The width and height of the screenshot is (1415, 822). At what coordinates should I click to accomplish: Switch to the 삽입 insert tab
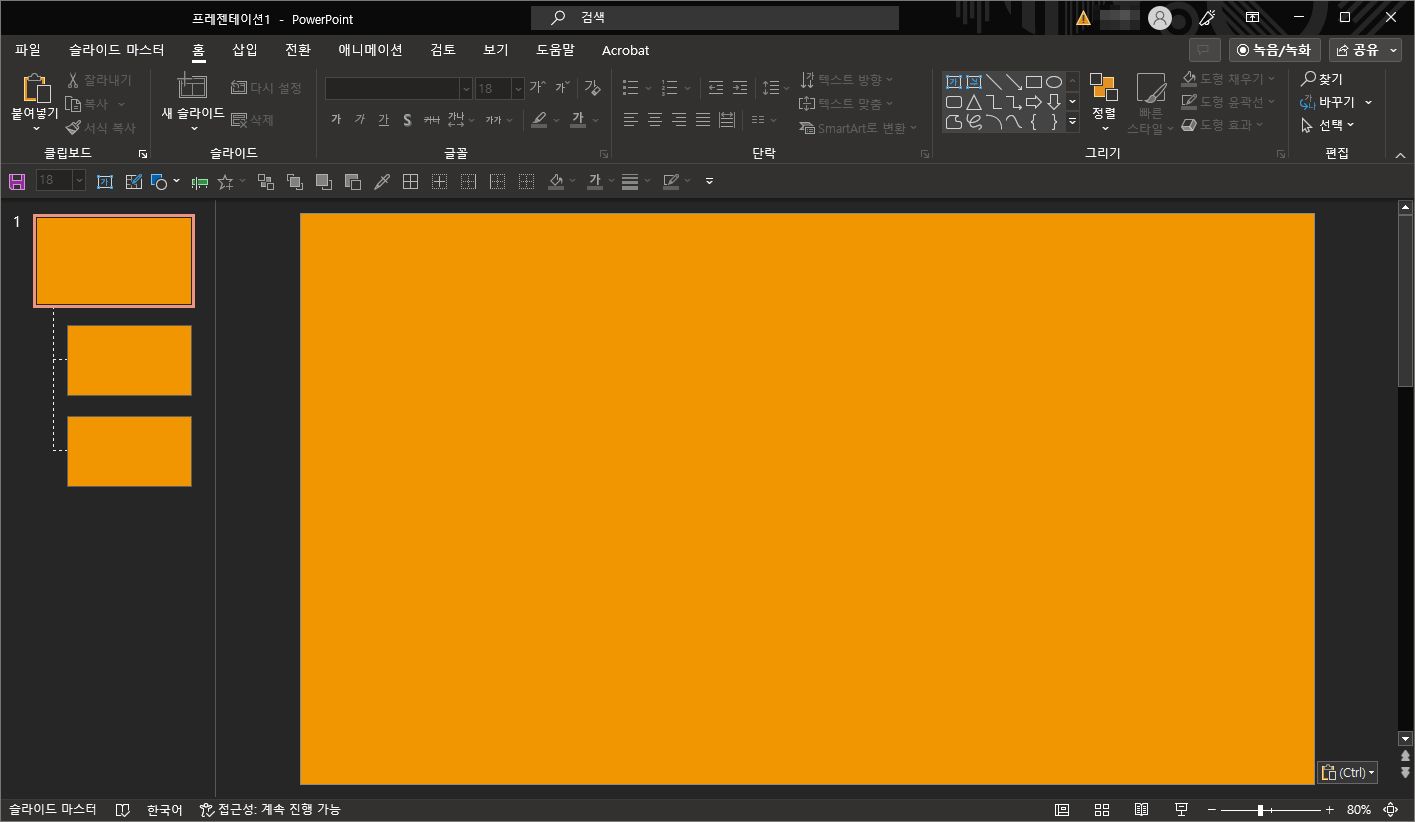pyautogui.click(x=245, y=50)
